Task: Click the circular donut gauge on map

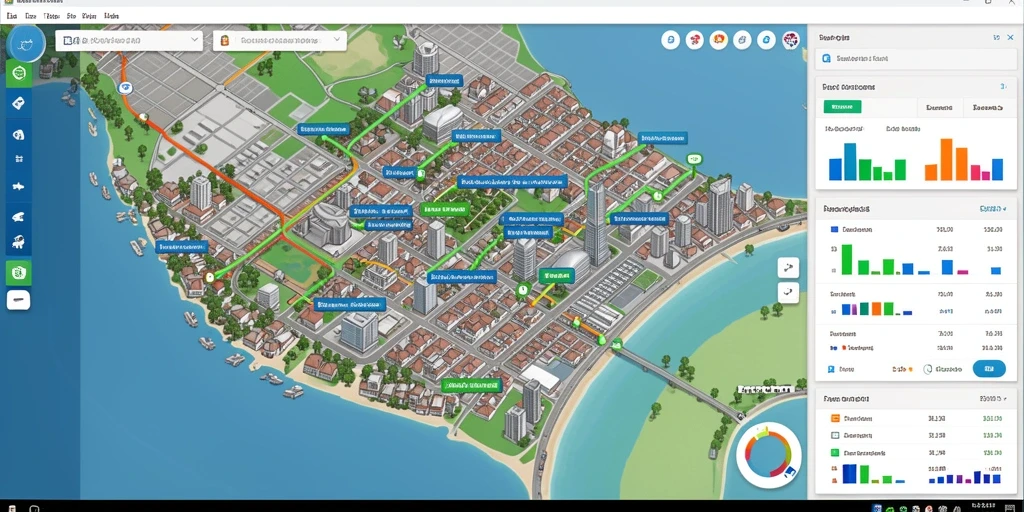Action: (769, 454)
